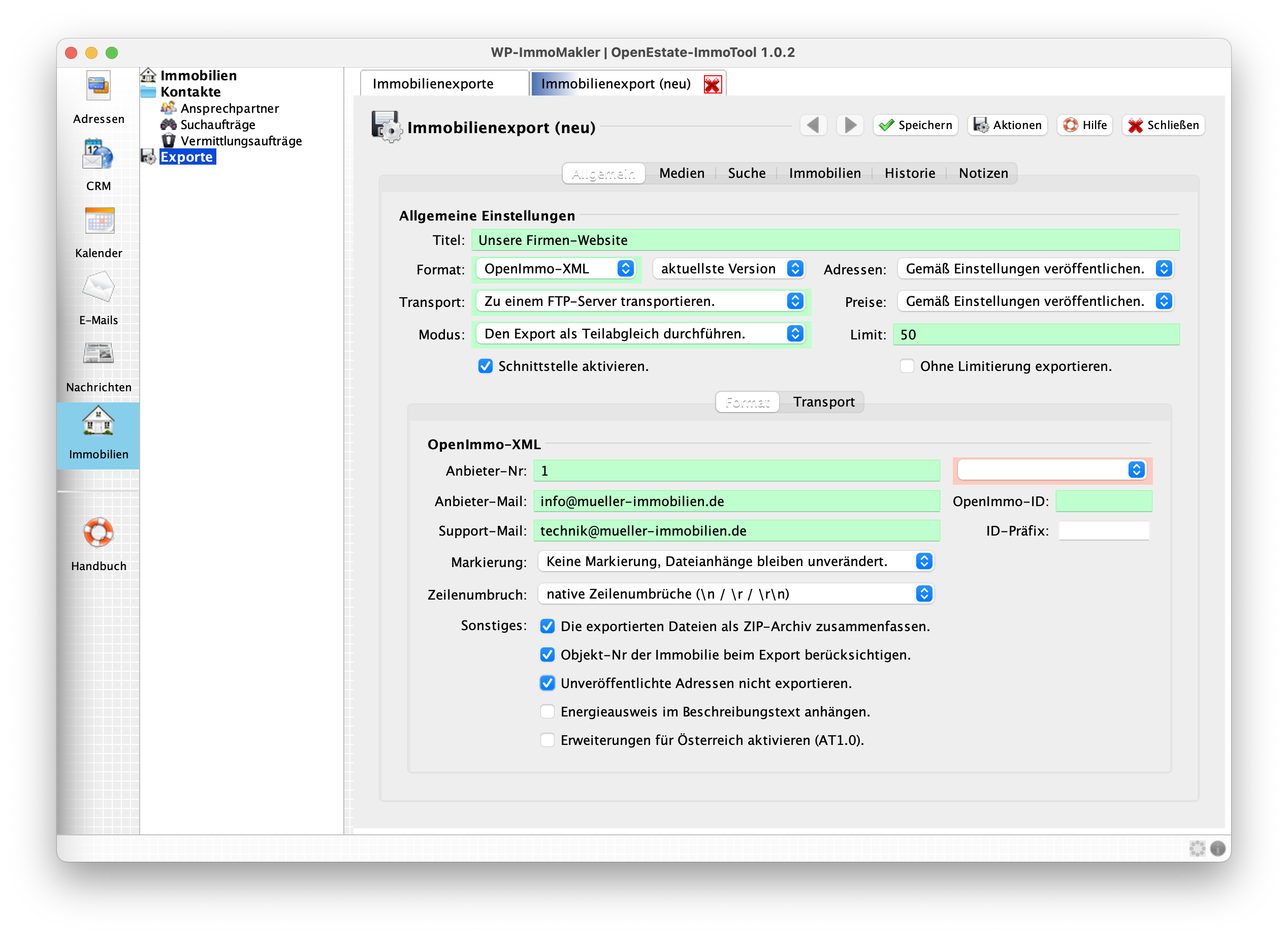Enable Ohne Limitierung exportieren checkbox
This screenshot has height=937, width=1288.
click(907, 366)
